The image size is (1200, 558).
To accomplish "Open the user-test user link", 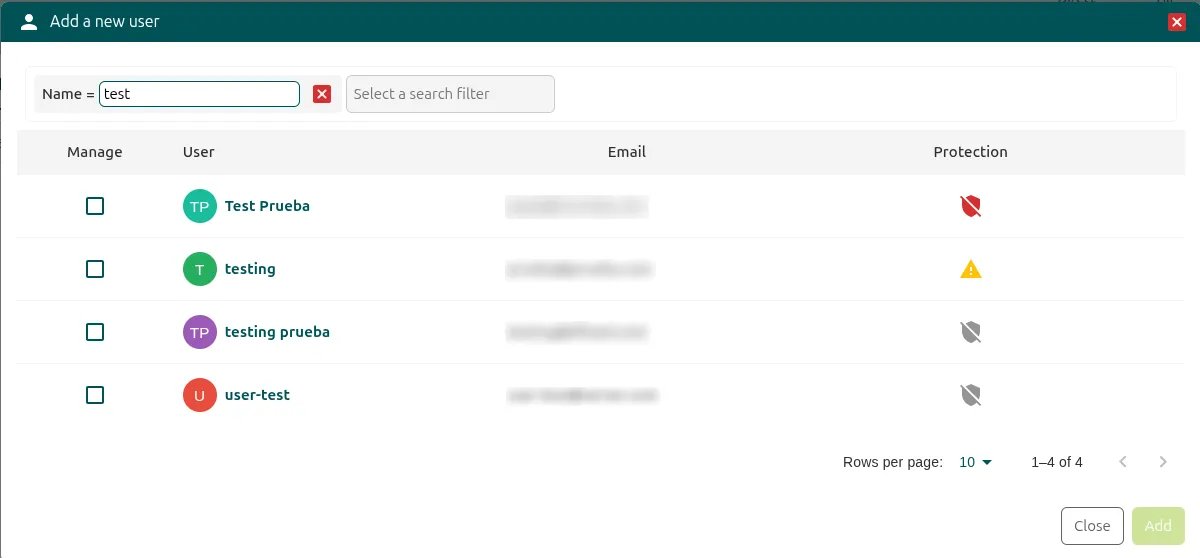I will (x=257, y=395).
